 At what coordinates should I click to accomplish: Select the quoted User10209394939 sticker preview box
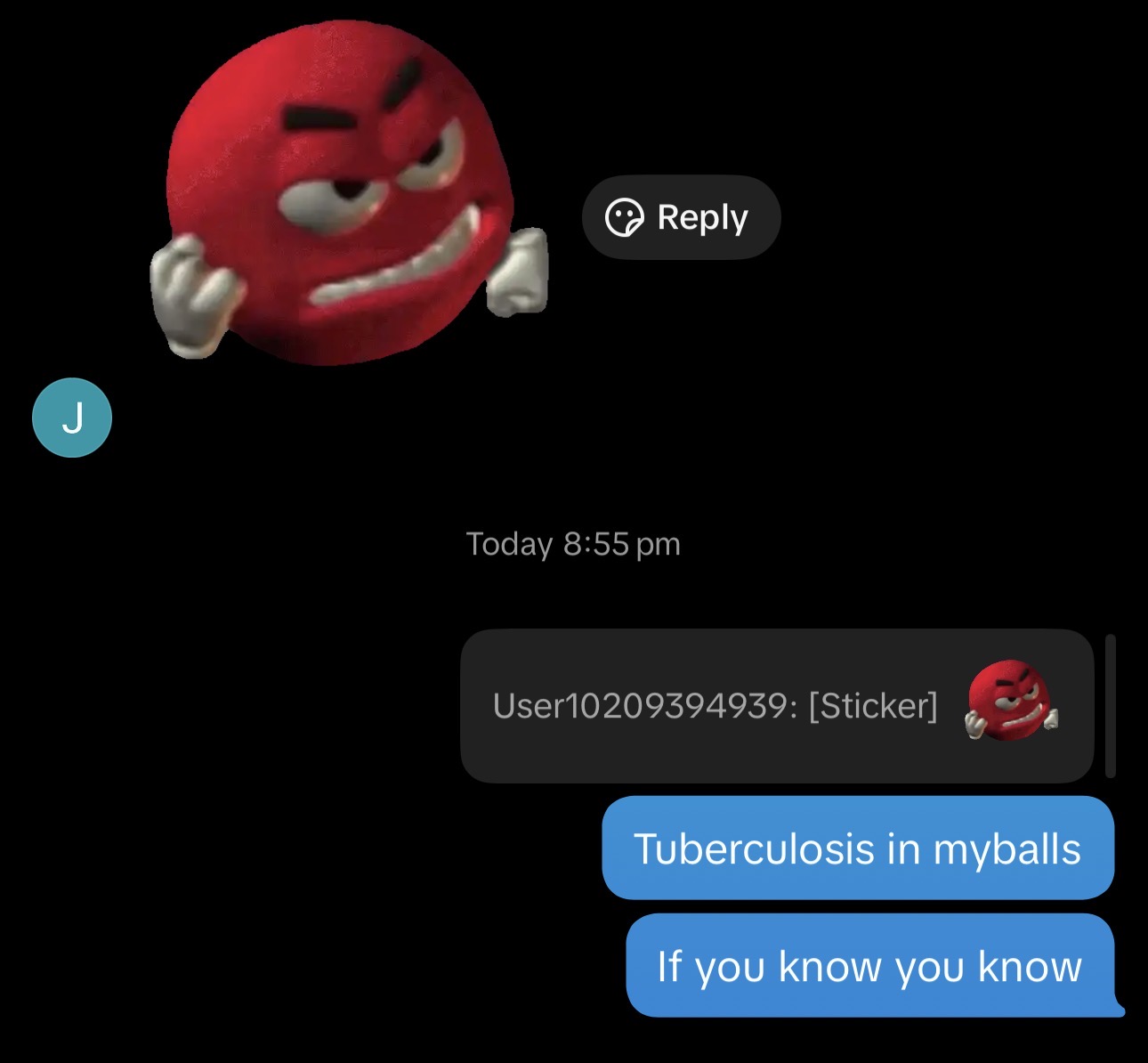click(x=777, y=706)
